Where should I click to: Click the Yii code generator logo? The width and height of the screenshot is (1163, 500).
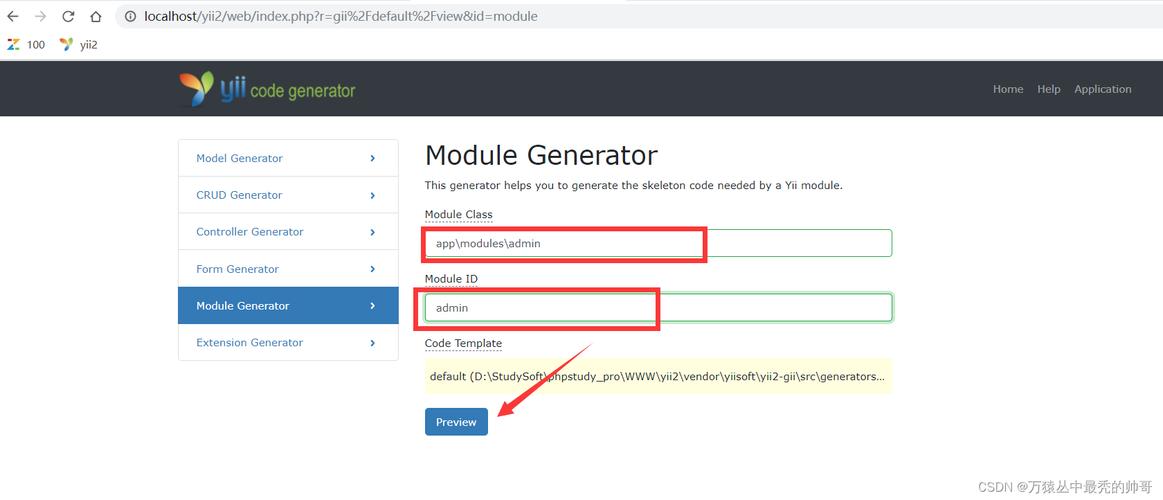pos(267,89)
